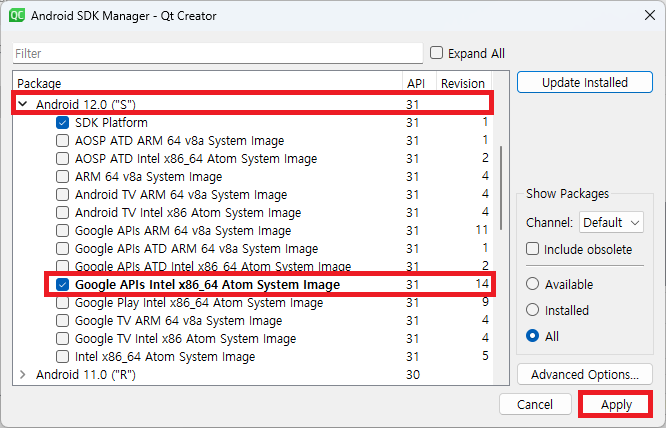Click the package list vertical scrollbar thumb
The image size is (666, 428).
click(x=501, y=187)
